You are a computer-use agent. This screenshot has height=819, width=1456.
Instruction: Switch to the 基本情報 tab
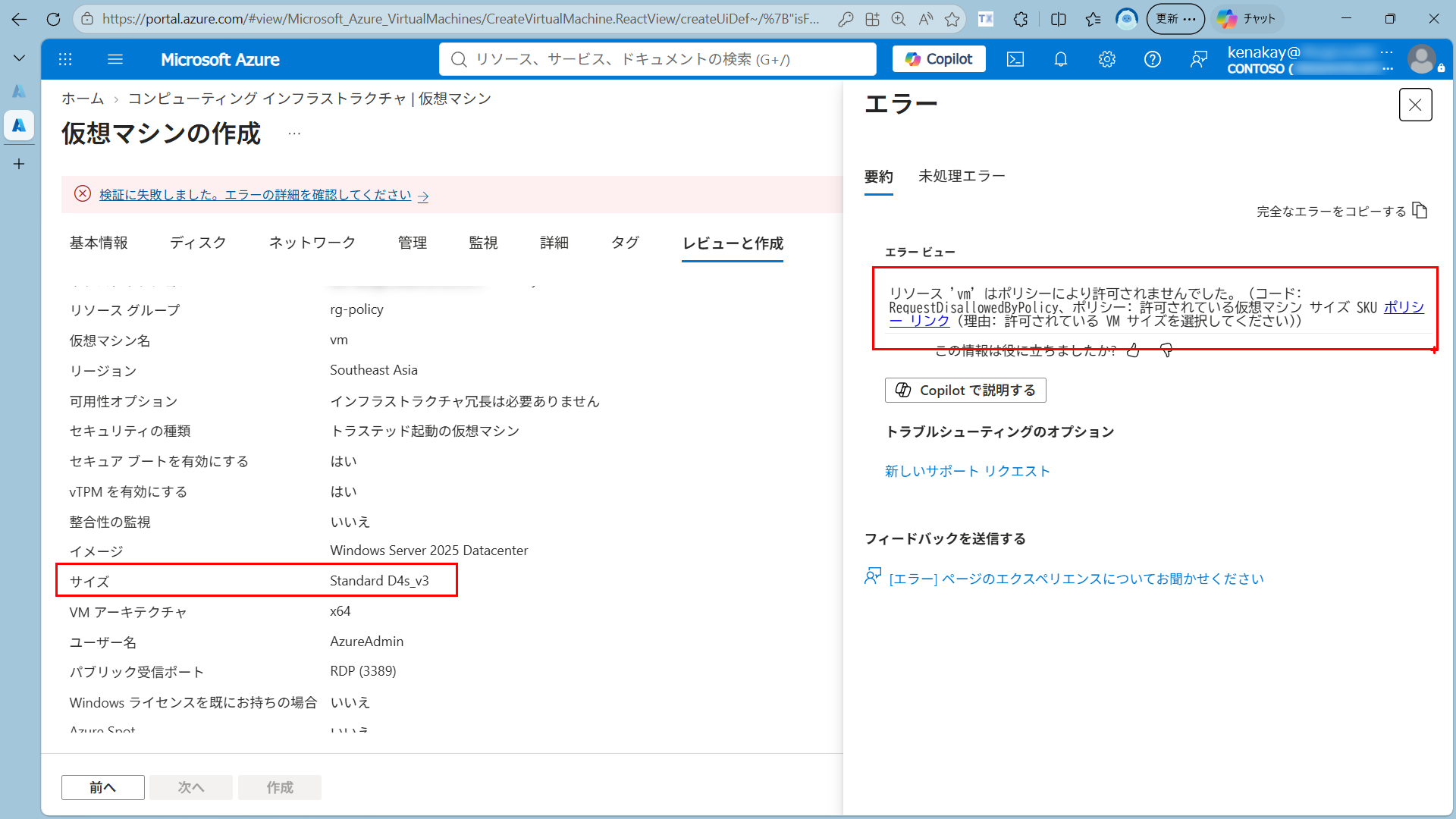point(99,243)
